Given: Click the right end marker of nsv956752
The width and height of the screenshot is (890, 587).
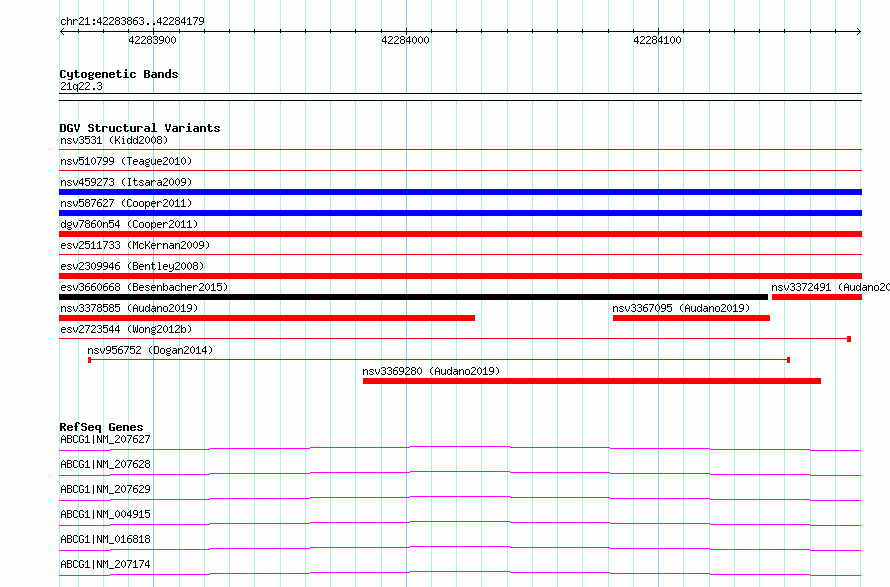Looking at the screenshot, I should (x=788, y=360).
